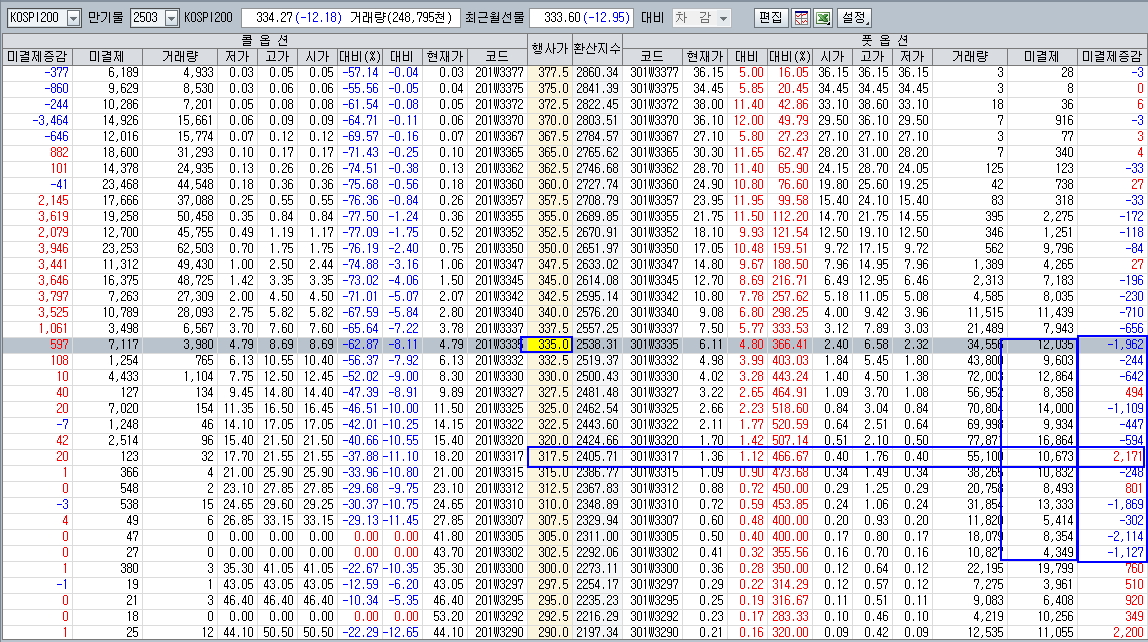Select the 풋옵션 header group
Image resolution: width=1148 pixels, height=642 pixels.
coord(883,39)
